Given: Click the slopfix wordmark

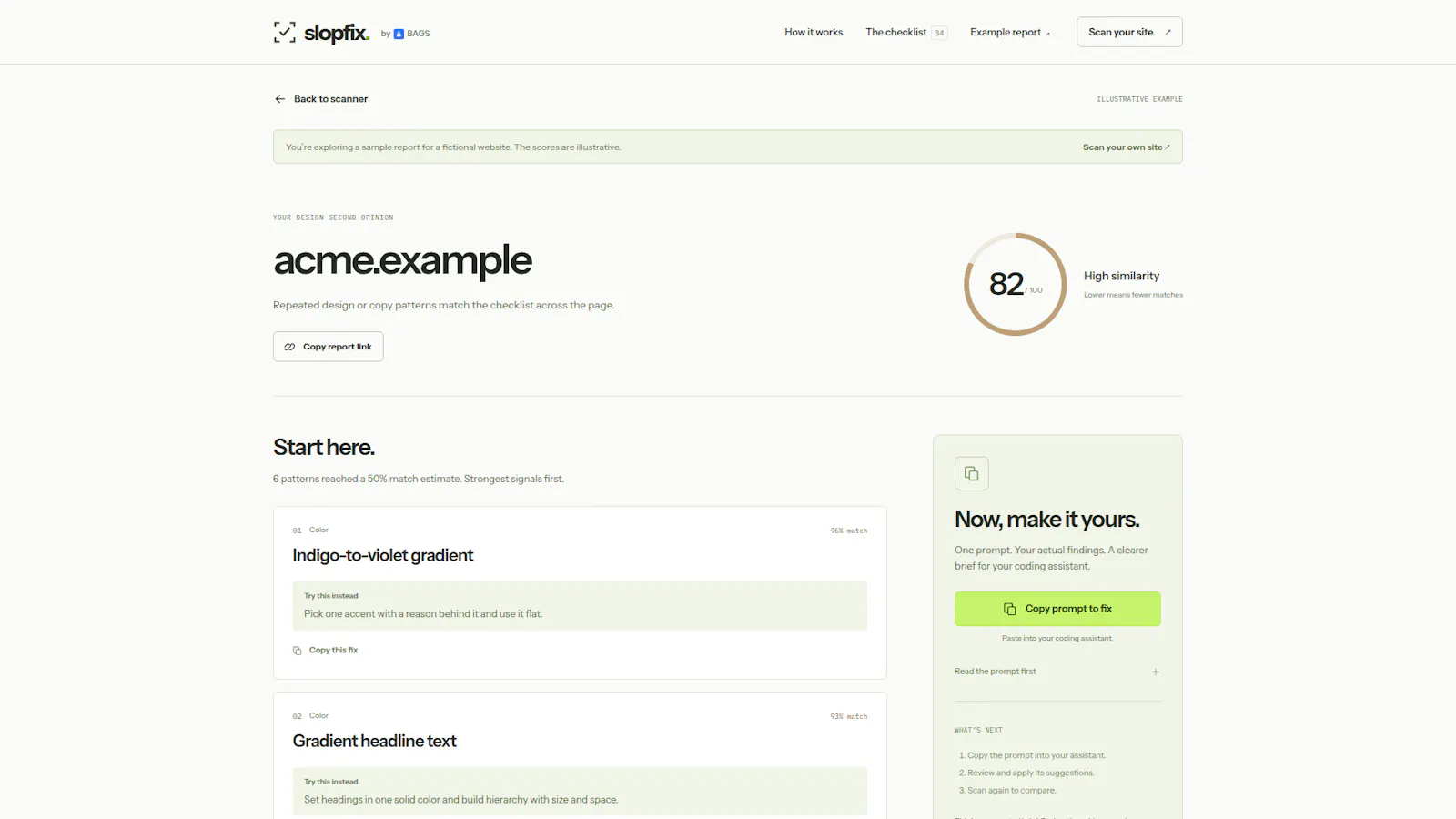Looking at the screenshot, I should (x=337, y=34).
